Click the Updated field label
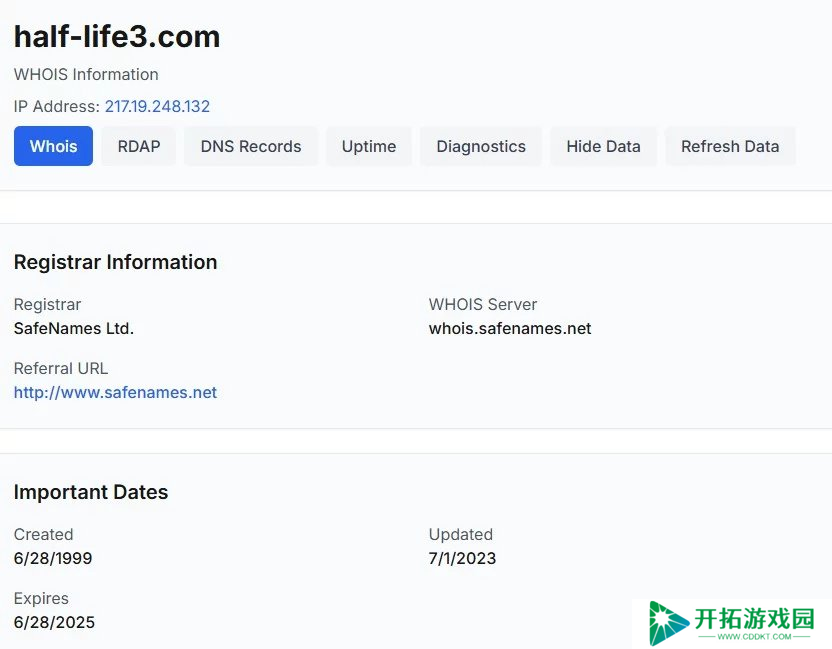The image size is (832, 649). pos(461,534)
